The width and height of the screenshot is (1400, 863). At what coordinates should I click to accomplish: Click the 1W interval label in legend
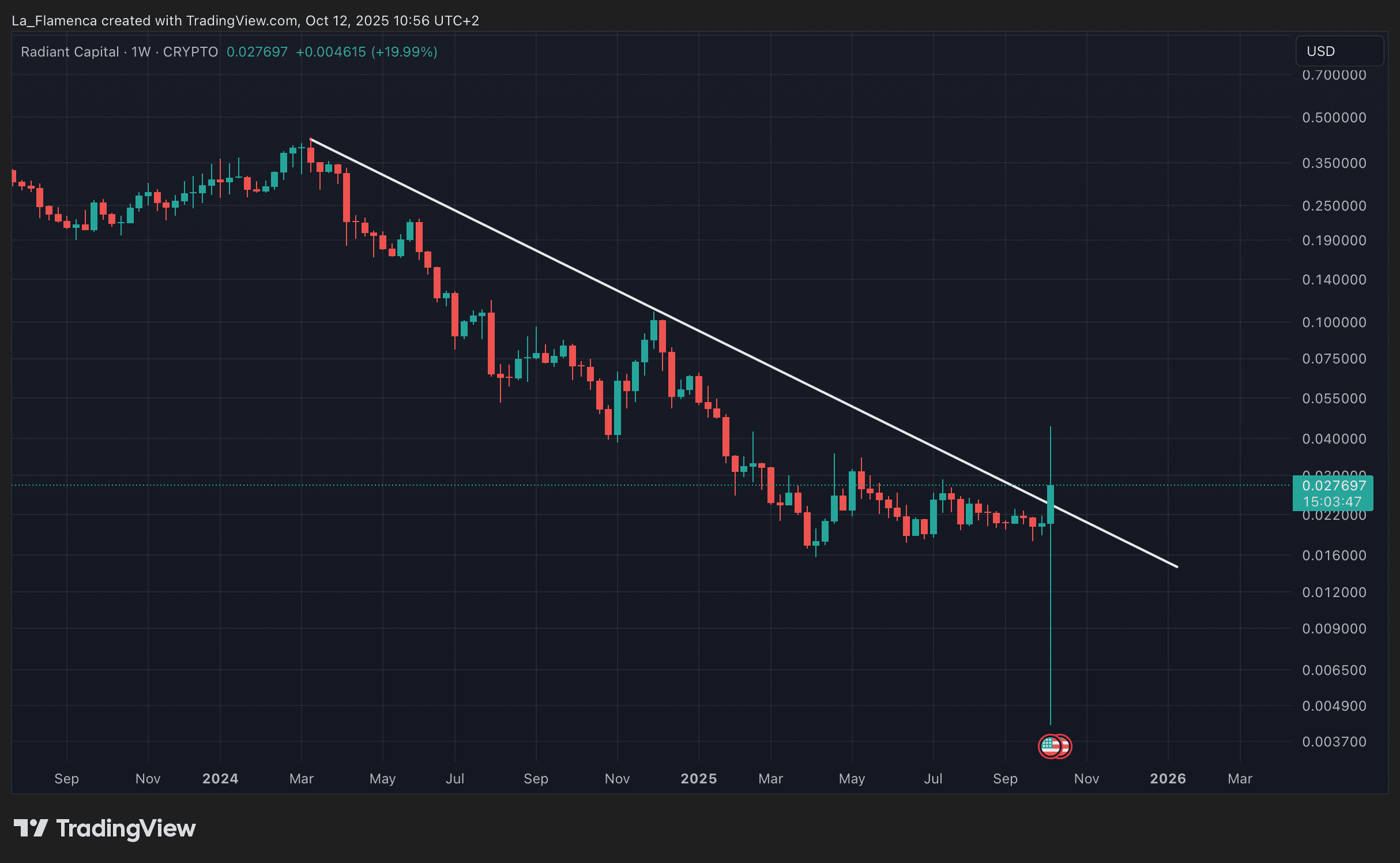(x=141, y=52)
